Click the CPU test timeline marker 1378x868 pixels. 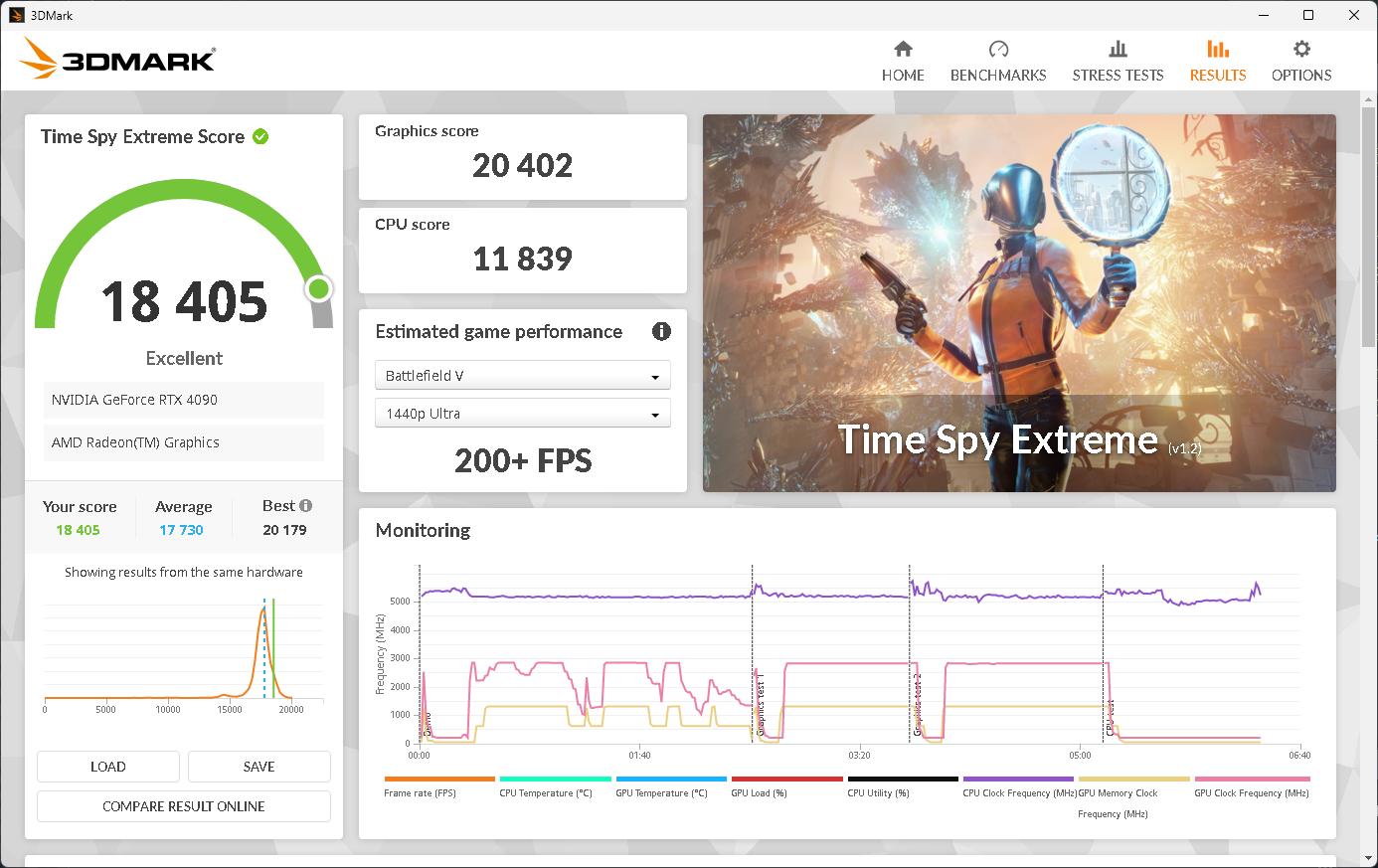pos(1111,718)
